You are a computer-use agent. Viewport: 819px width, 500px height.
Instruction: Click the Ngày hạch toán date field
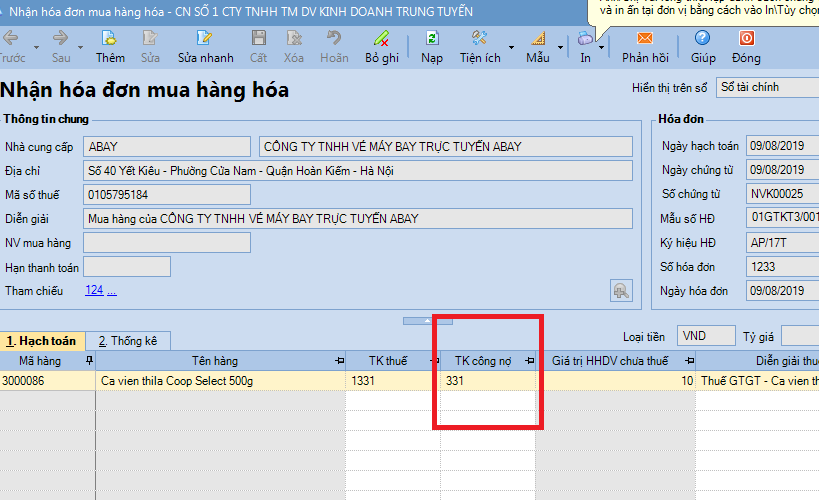coord(782,146)
